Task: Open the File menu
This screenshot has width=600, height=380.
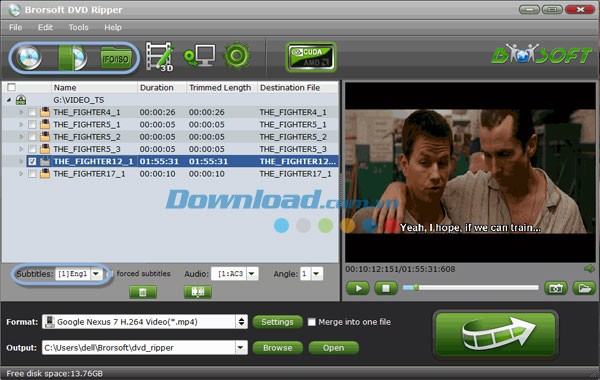Action: [x=16, y=27]
